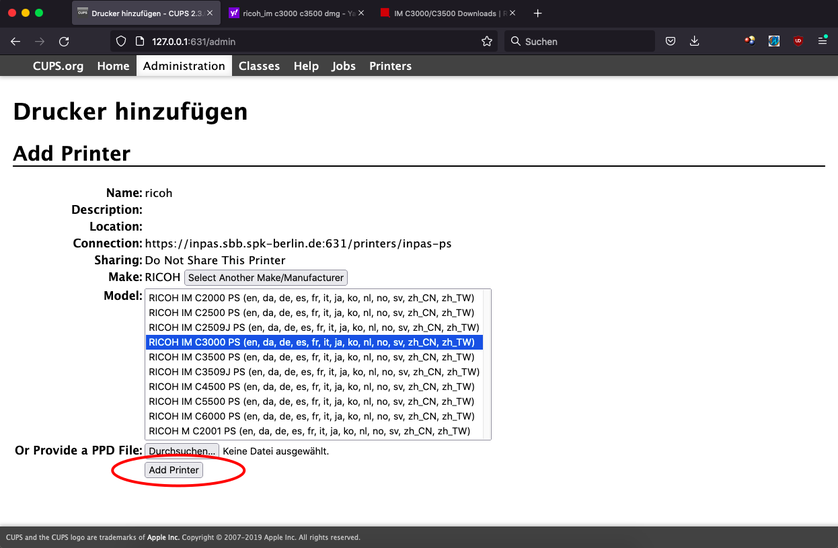The image size is (838, 548).
Task: Select RICOH IM C4500 PS model
Action: [x=312, y=387]
